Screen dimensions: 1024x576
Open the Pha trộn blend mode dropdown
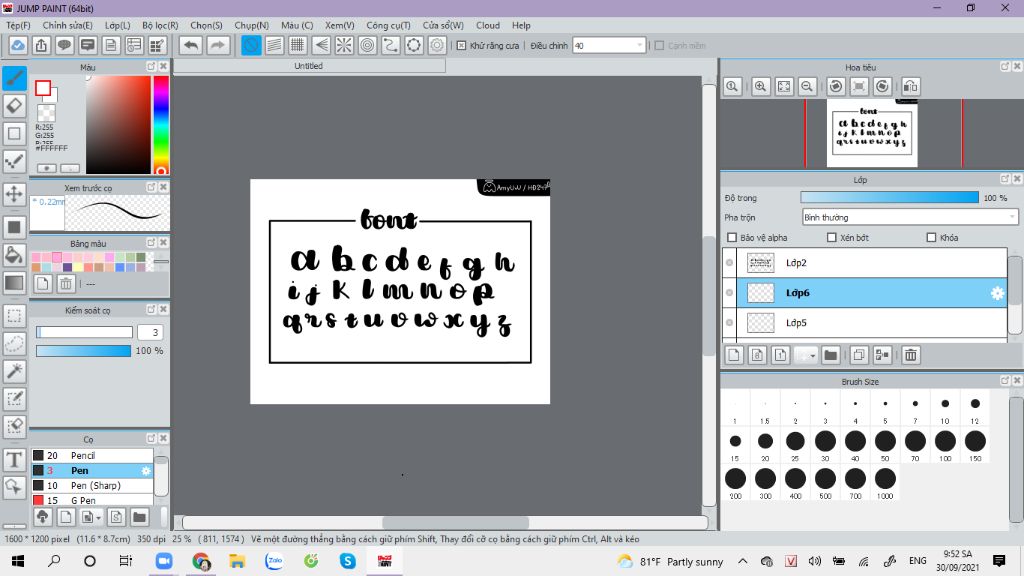[910, 217]
